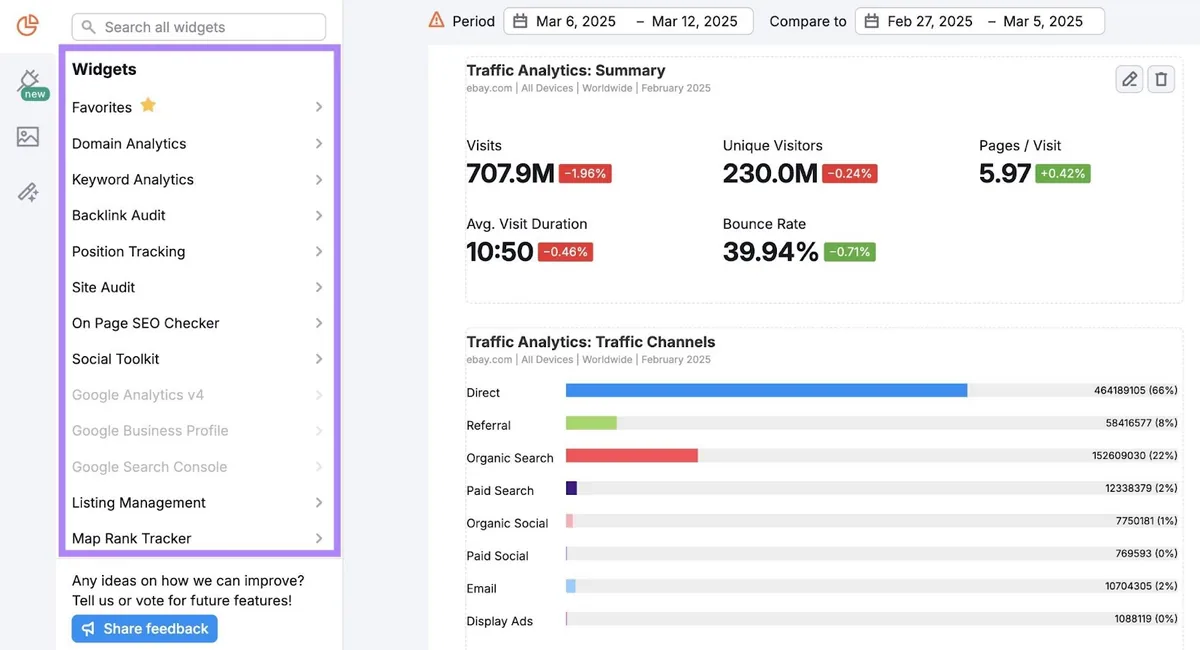Click Paid Social channel label

click(498, 556)
